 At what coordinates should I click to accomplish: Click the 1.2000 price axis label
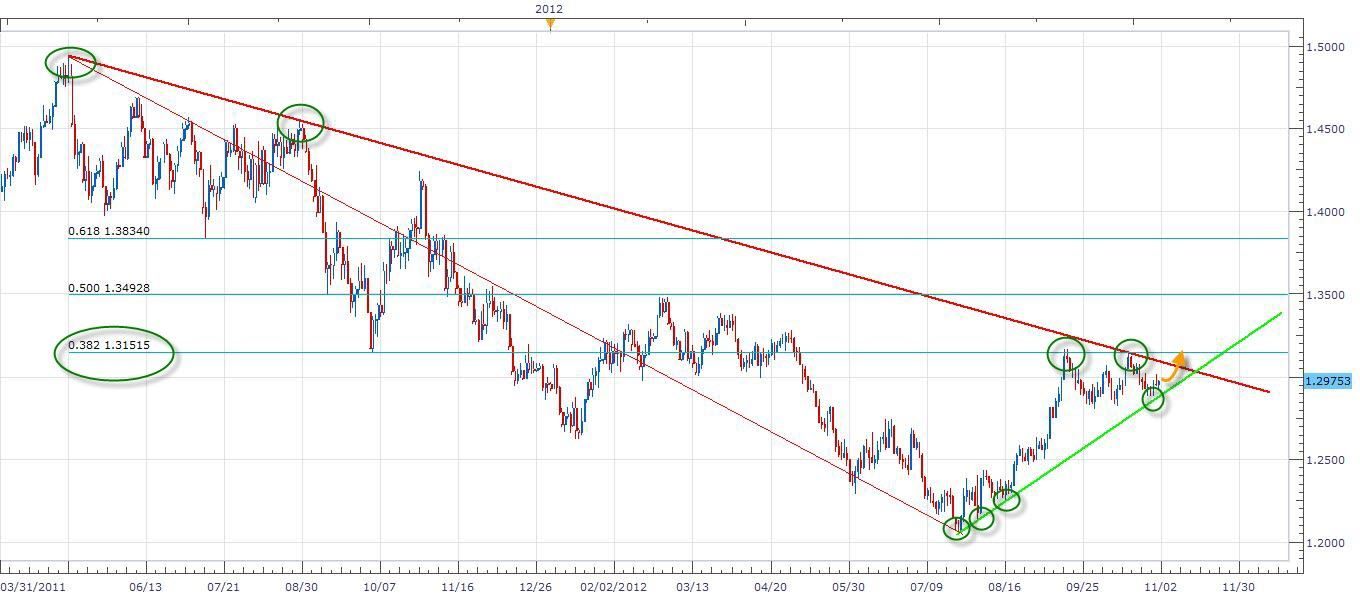pyautogui.click(x=1328, y=543)
